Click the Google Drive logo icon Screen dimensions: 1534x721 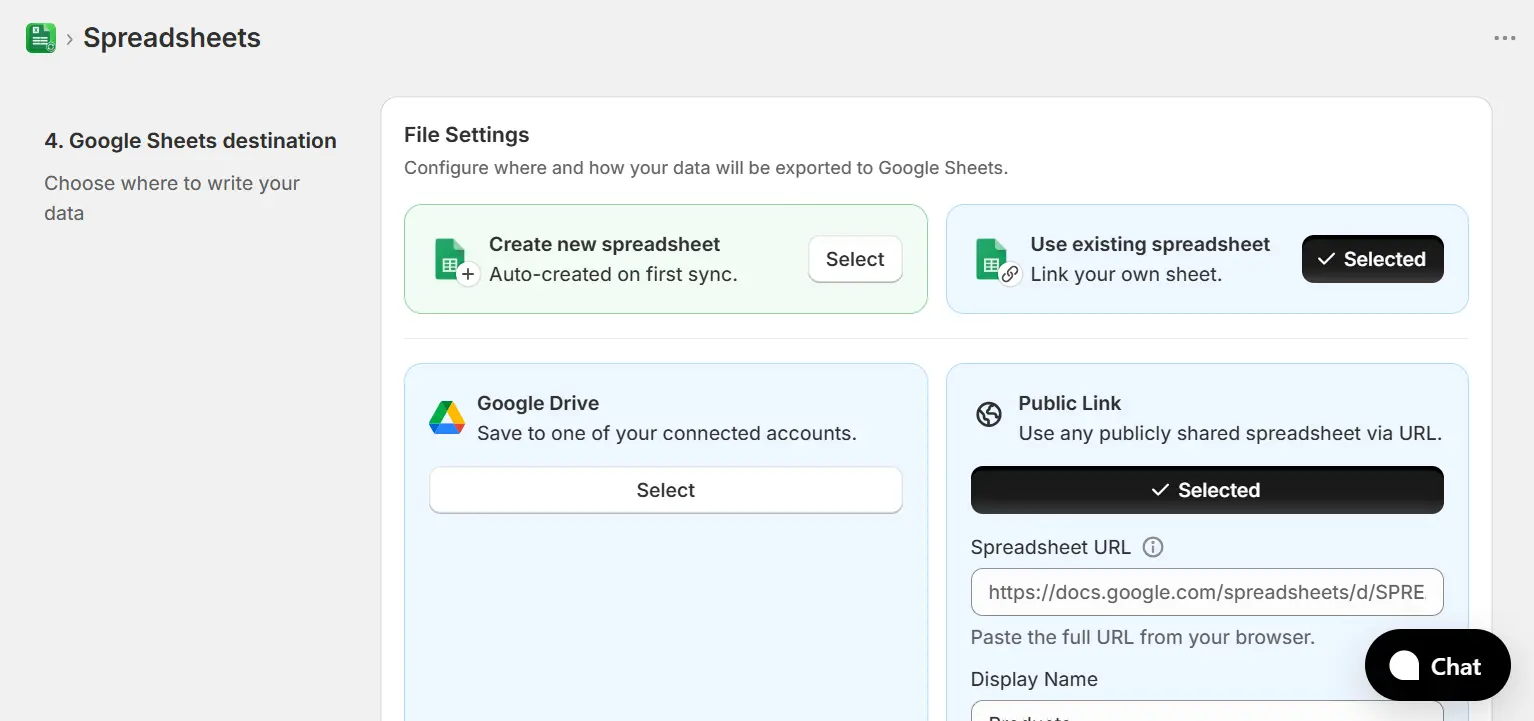coord(447,418)
